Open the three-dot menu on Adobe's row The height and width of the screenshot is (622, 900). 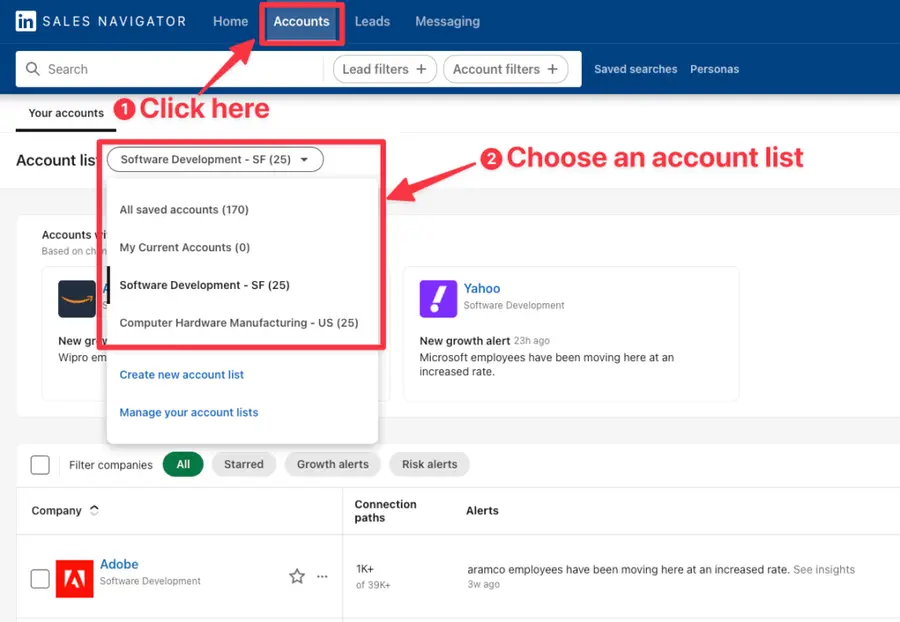tap(322, 576)
